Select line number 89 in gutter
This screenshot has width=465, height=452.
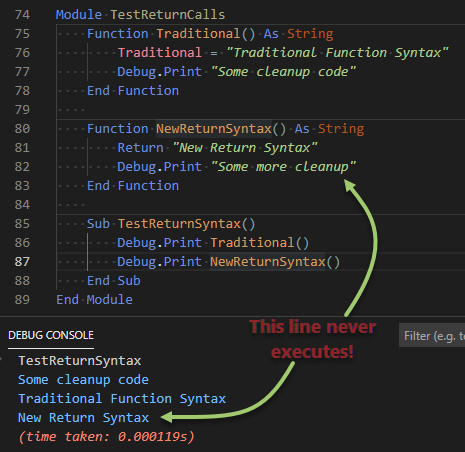tap(22, 300)
